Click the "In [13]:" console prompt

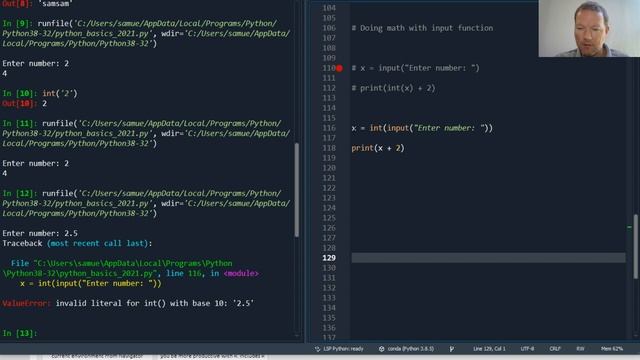20,333
